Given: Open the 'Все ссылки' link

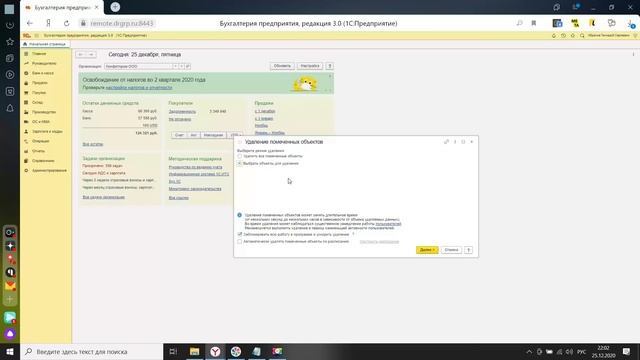Looking at the screenshot, I should (x=178, y=198).
